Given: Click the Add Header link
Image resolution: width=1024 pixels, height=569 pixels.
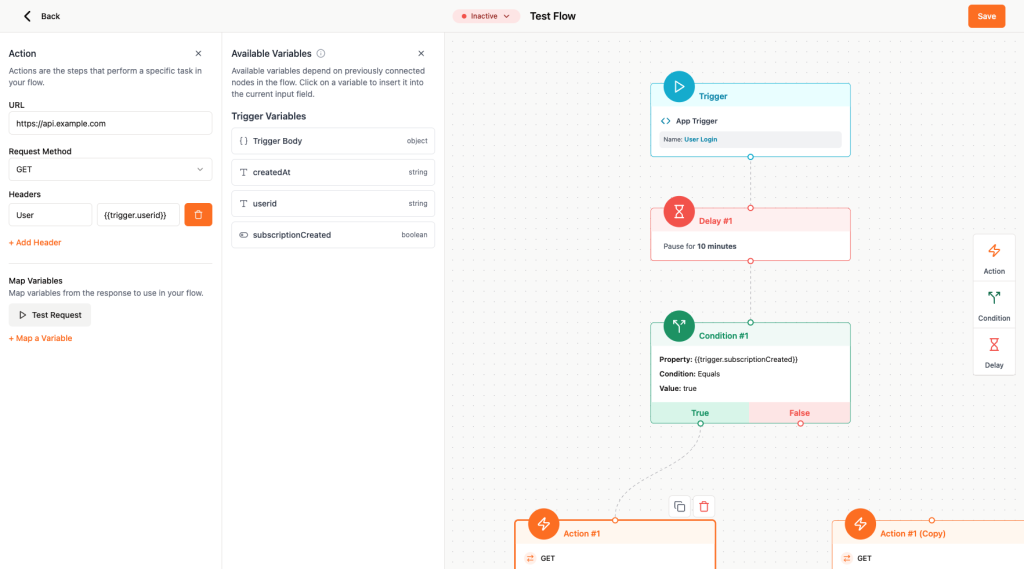Looking at the screenshot, I should click(35, 242).
